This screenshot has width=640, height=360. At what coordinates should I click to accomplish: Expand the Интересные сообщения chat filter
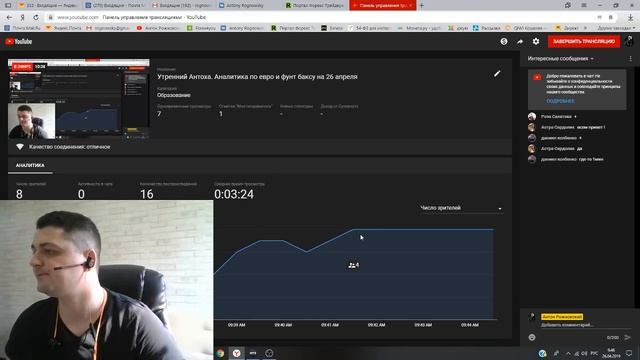[560, 59]
